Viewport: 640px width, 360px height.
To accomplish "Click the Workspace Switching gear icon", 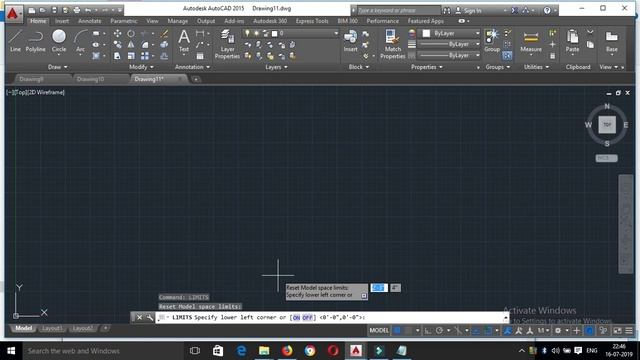I will 558,330.
